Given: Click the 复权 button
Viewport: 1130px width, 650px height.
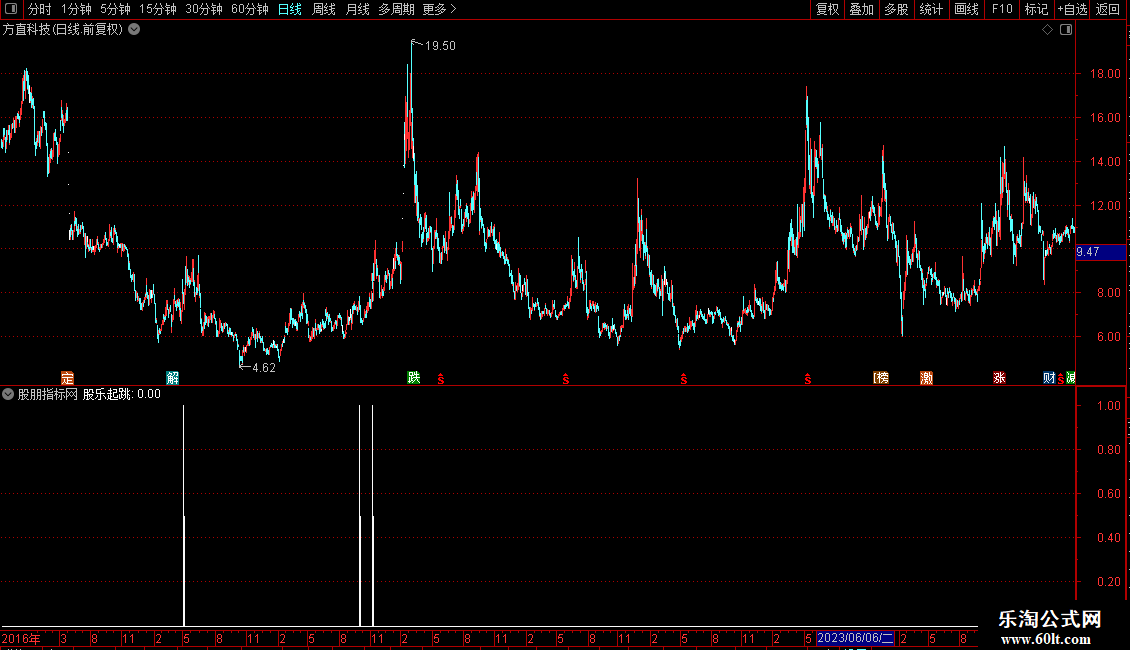Looking at the screenshot, I should 827,9.
